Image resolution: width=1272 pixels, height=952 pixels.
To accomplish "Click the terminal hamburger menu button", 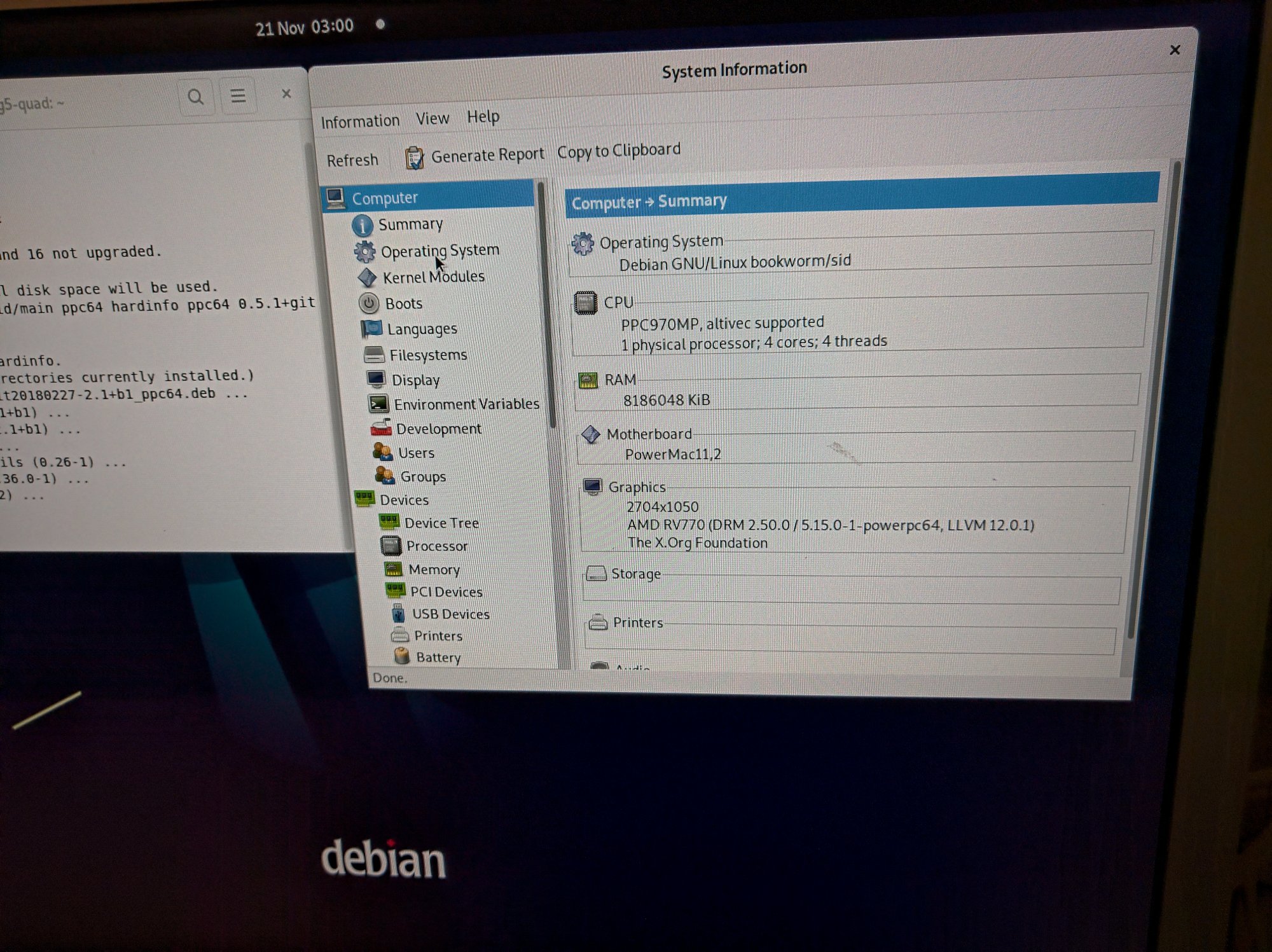I will coord(238,96).
